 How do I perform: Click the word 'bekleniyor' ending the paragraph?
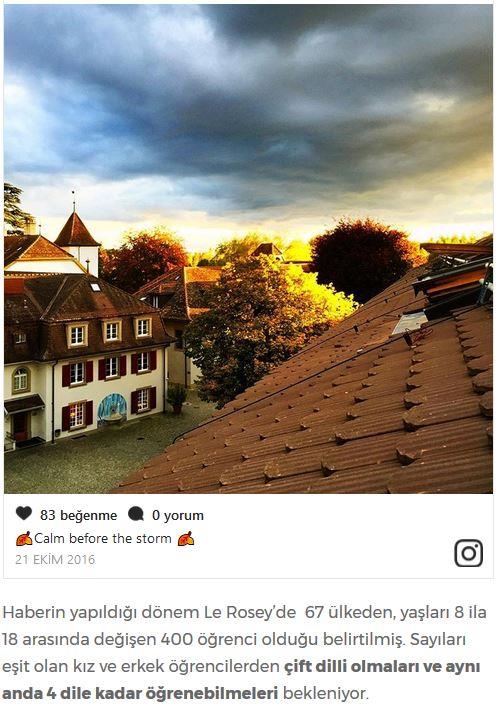[x=325, y=693]
